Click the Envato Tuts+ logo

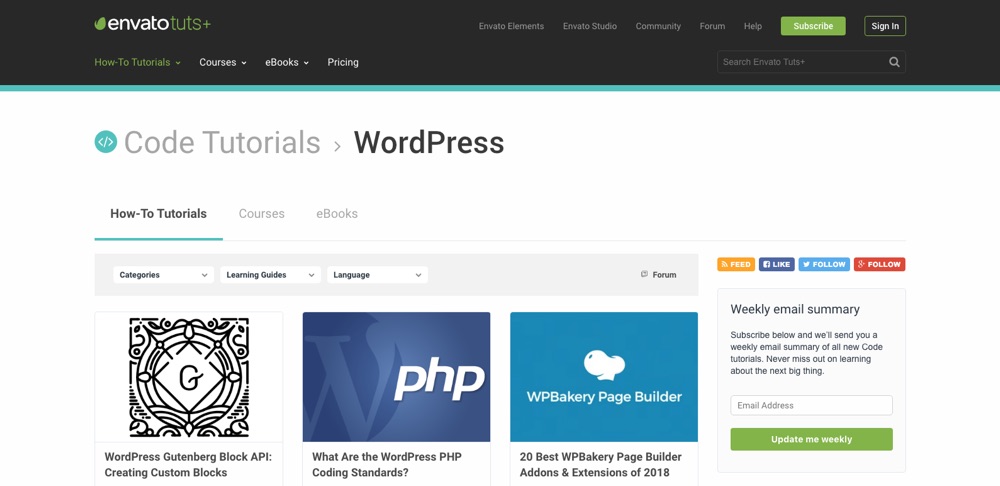(152, 24)
